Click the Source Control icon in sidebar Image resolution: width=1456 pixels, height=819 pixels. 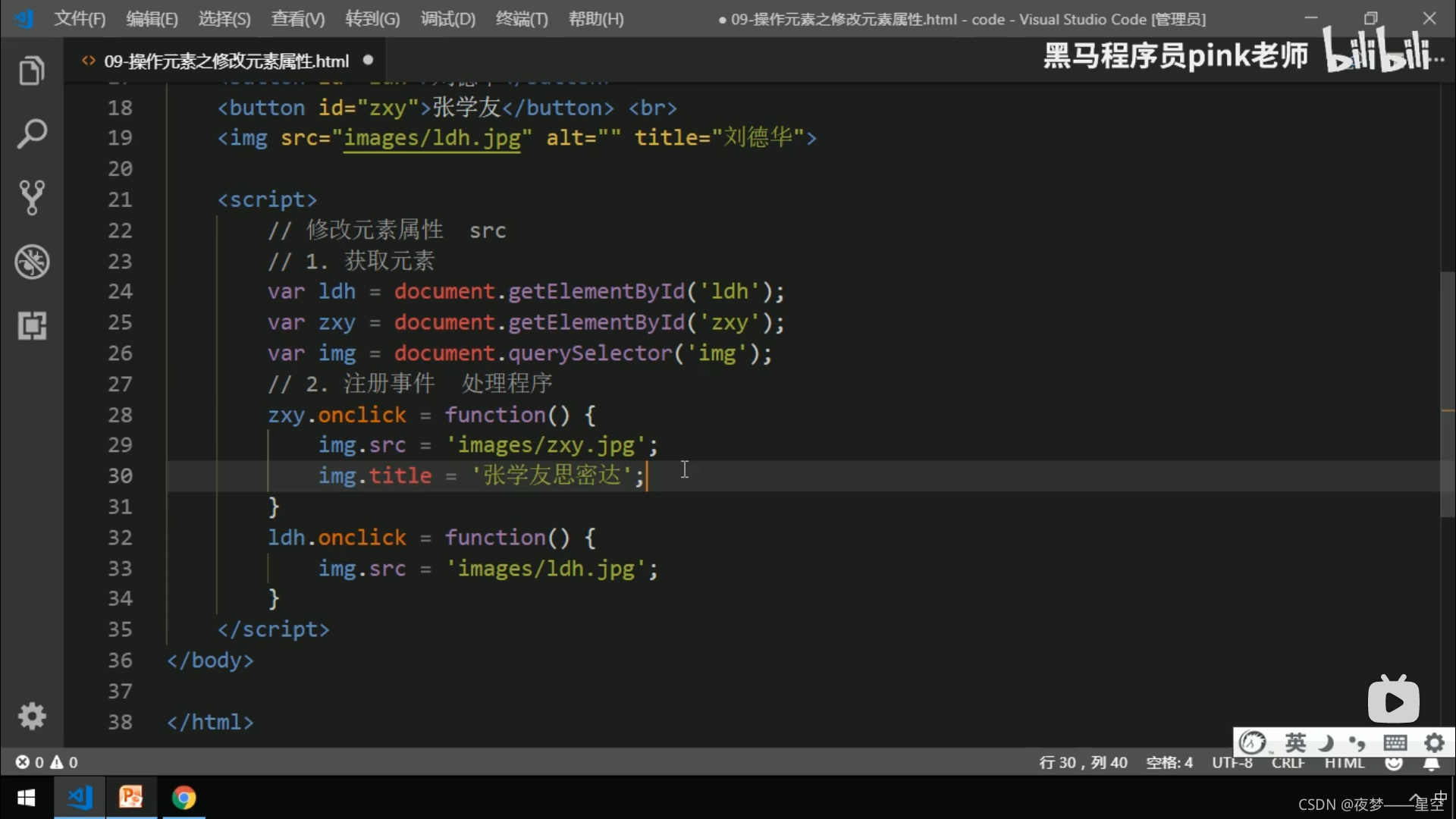(x=32, y=198)
